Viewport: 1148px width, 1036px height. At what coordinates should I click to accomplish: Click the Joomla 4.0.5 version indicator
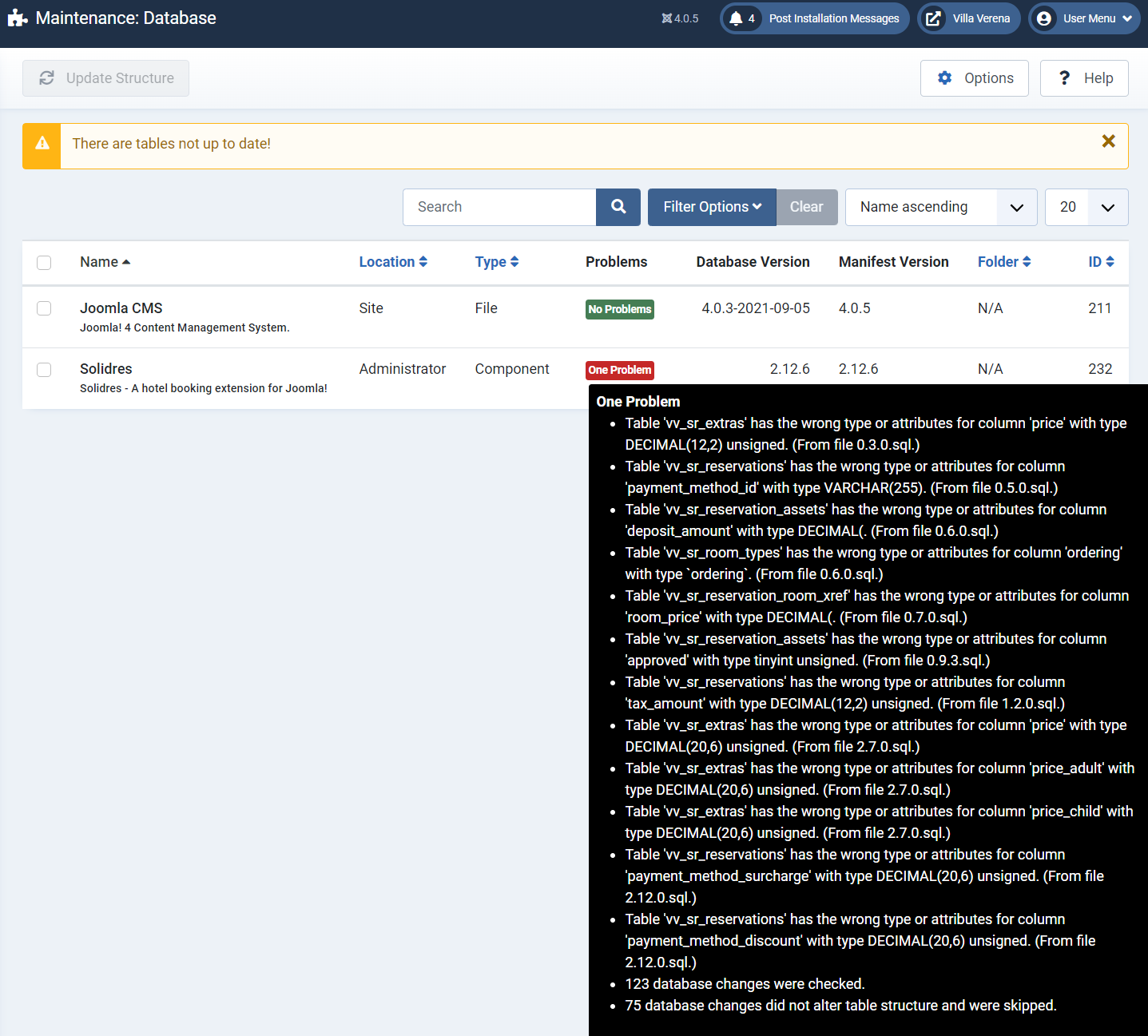pos(680,18)
